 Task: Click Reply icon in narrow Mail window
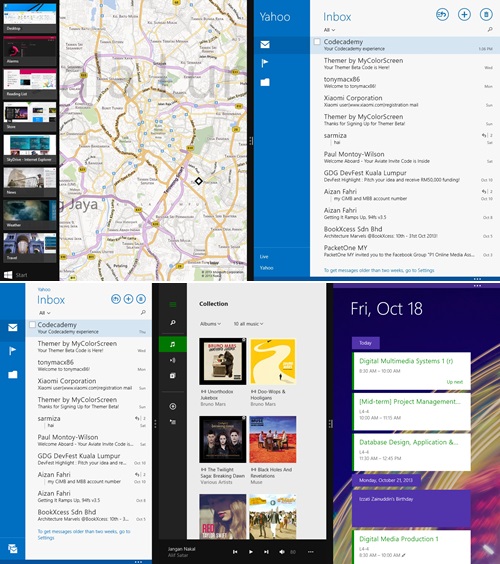[x=115, y=299]
